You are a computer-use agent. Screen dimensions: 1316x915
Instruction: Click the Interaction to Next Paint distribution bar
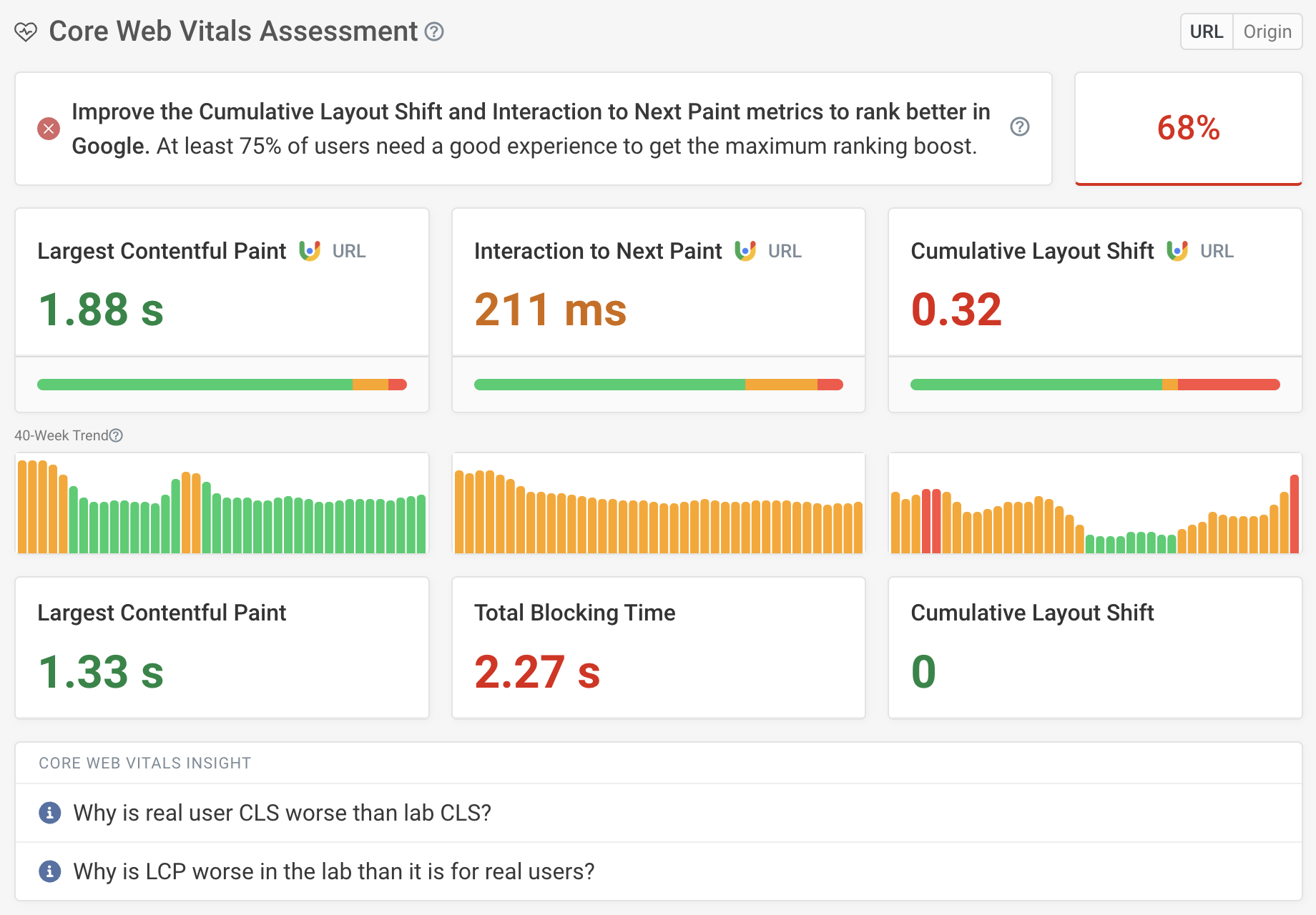click(x=658, y=385)
